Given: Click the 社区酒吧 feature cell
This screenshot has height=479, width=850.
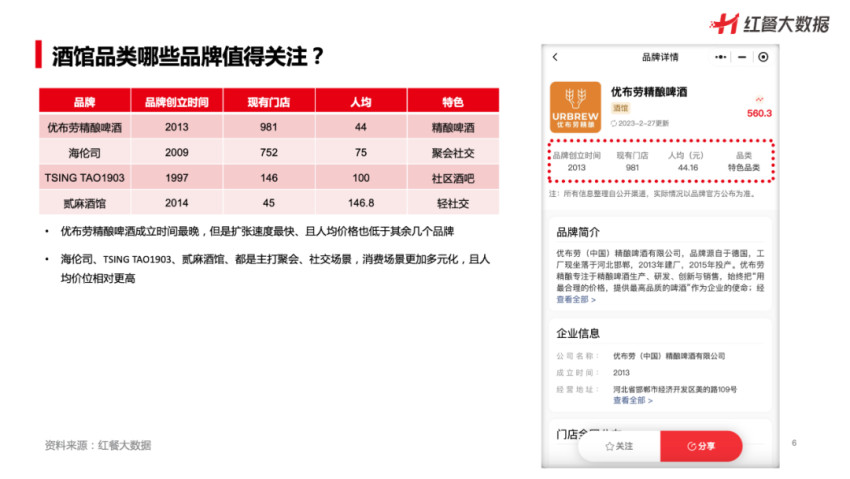Looking at the screenshot, I should [453, 178].
